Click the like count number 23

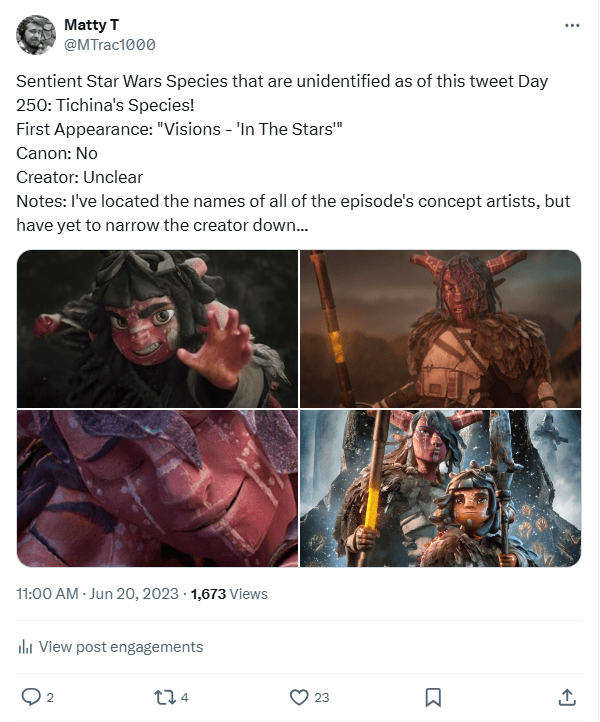coord(322,697)
